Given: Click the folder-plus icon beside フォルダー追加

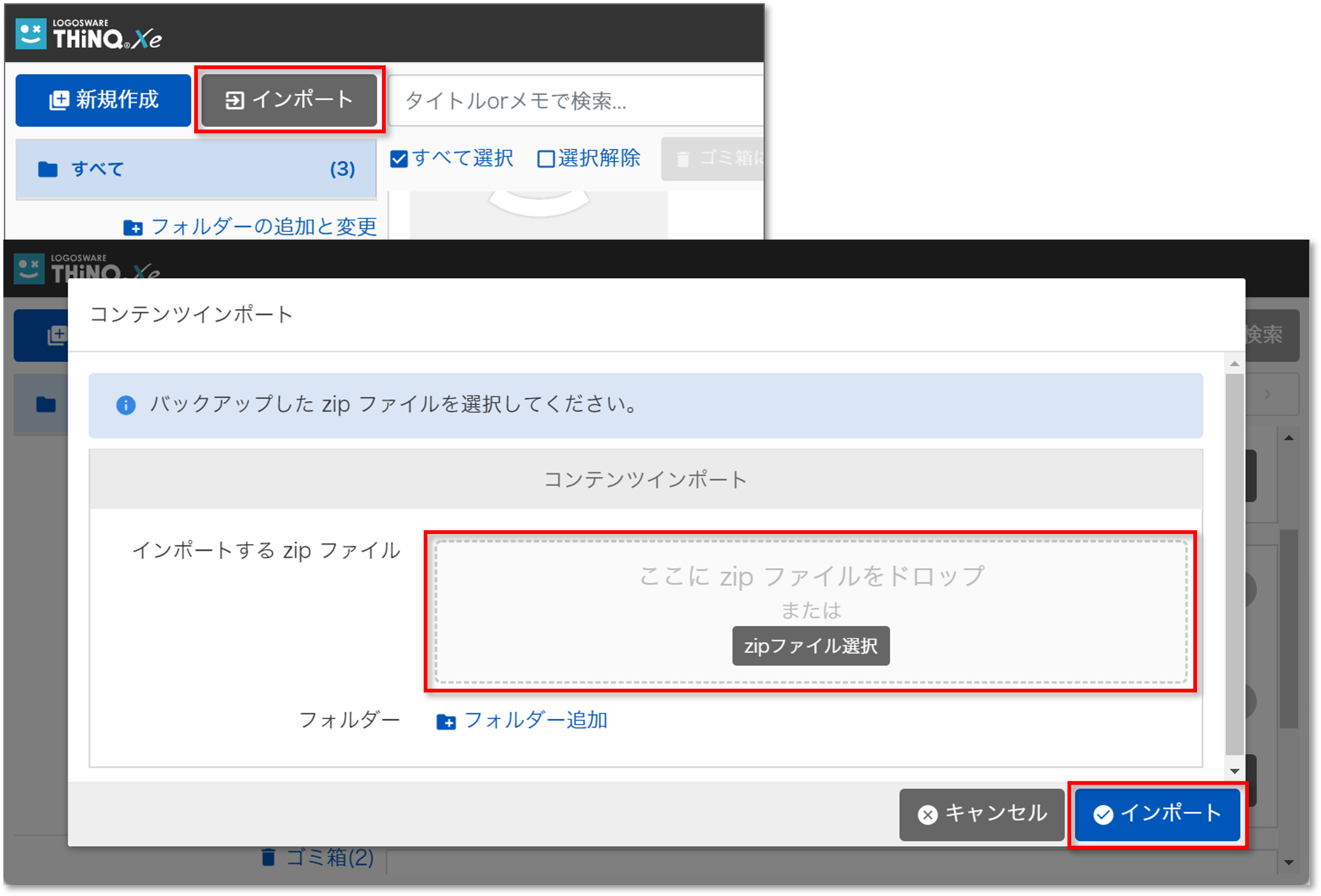Looking at the screenshot, I should (x=445, y=722).
